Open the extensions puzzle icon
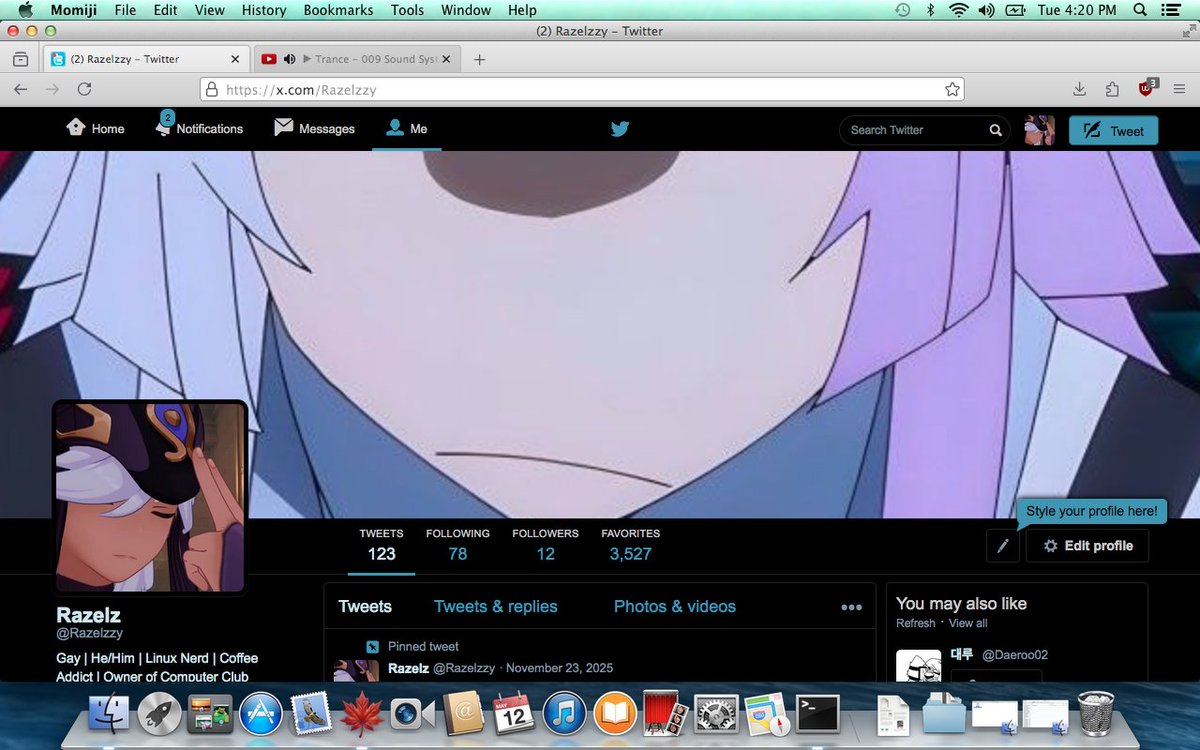 [1112, 89]
